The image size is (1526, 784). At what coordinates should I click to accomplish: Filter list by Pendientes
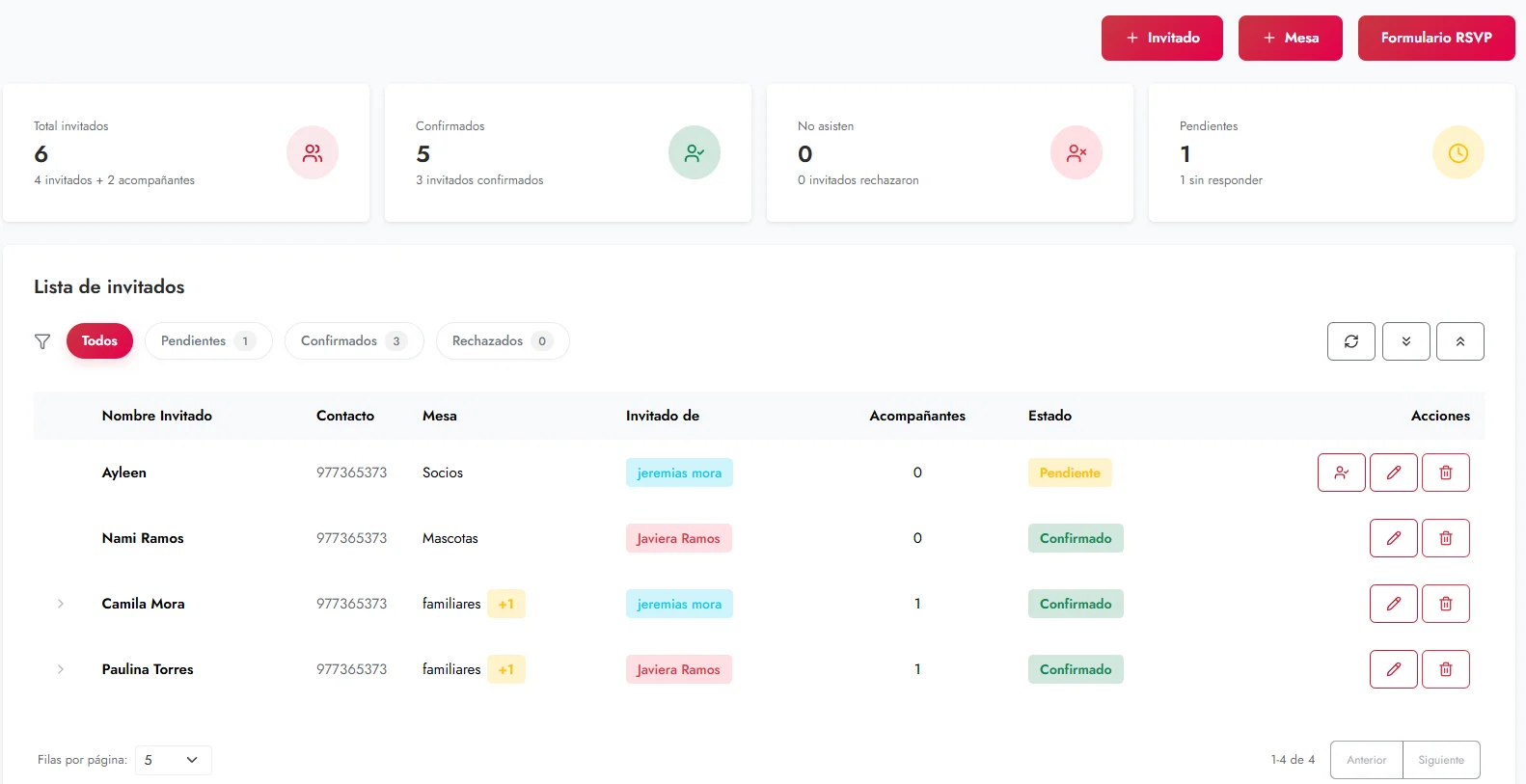207,341
